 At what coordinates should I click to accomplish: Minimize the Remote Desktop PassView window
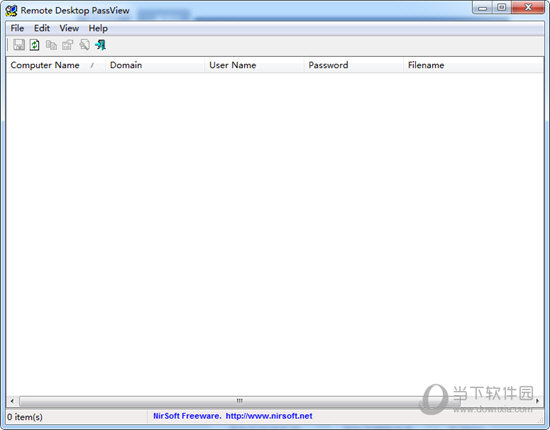483,8
